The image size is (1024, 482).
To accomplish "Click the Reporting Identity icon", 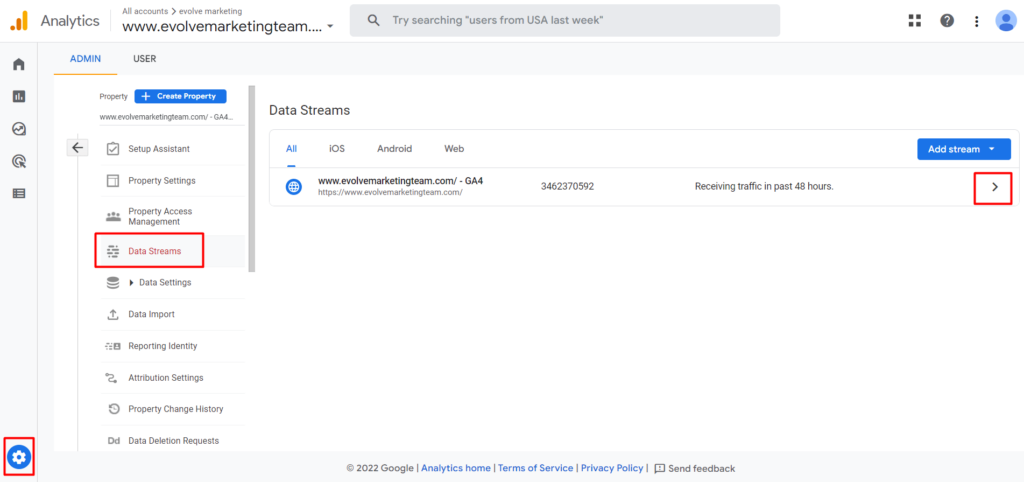I will pos(112,346).
